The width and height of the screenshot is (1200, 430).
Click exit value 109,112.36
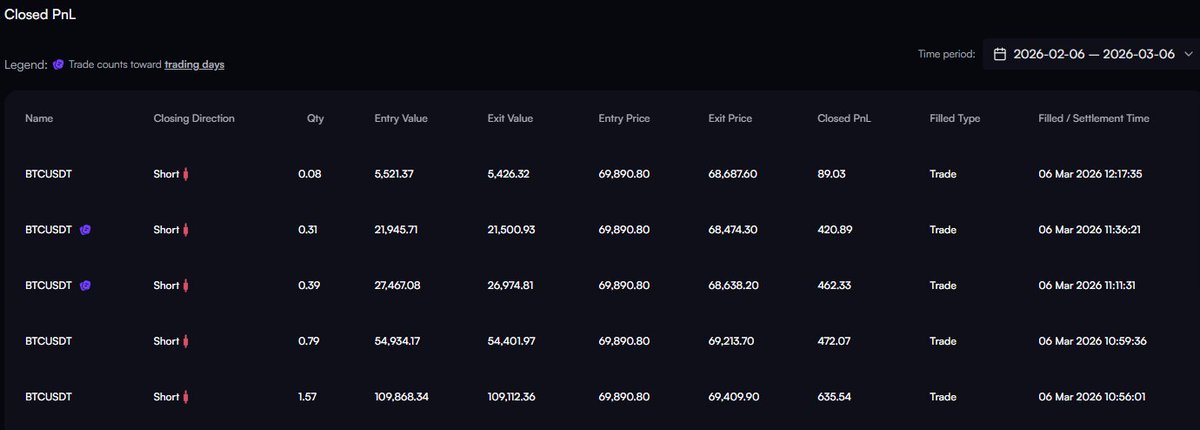click(x=513, y=396)
